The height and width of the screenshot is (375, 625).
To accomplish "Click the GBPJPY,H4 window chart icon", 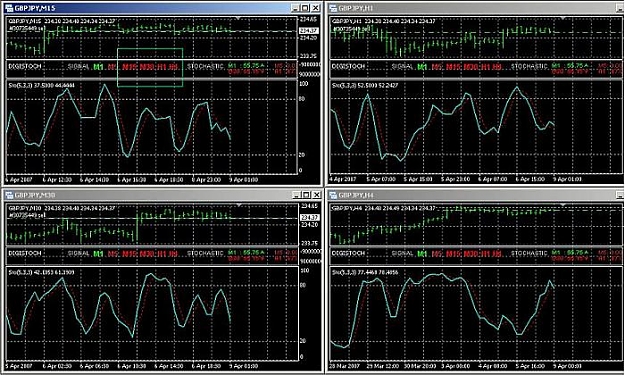I will pos(333,195).
